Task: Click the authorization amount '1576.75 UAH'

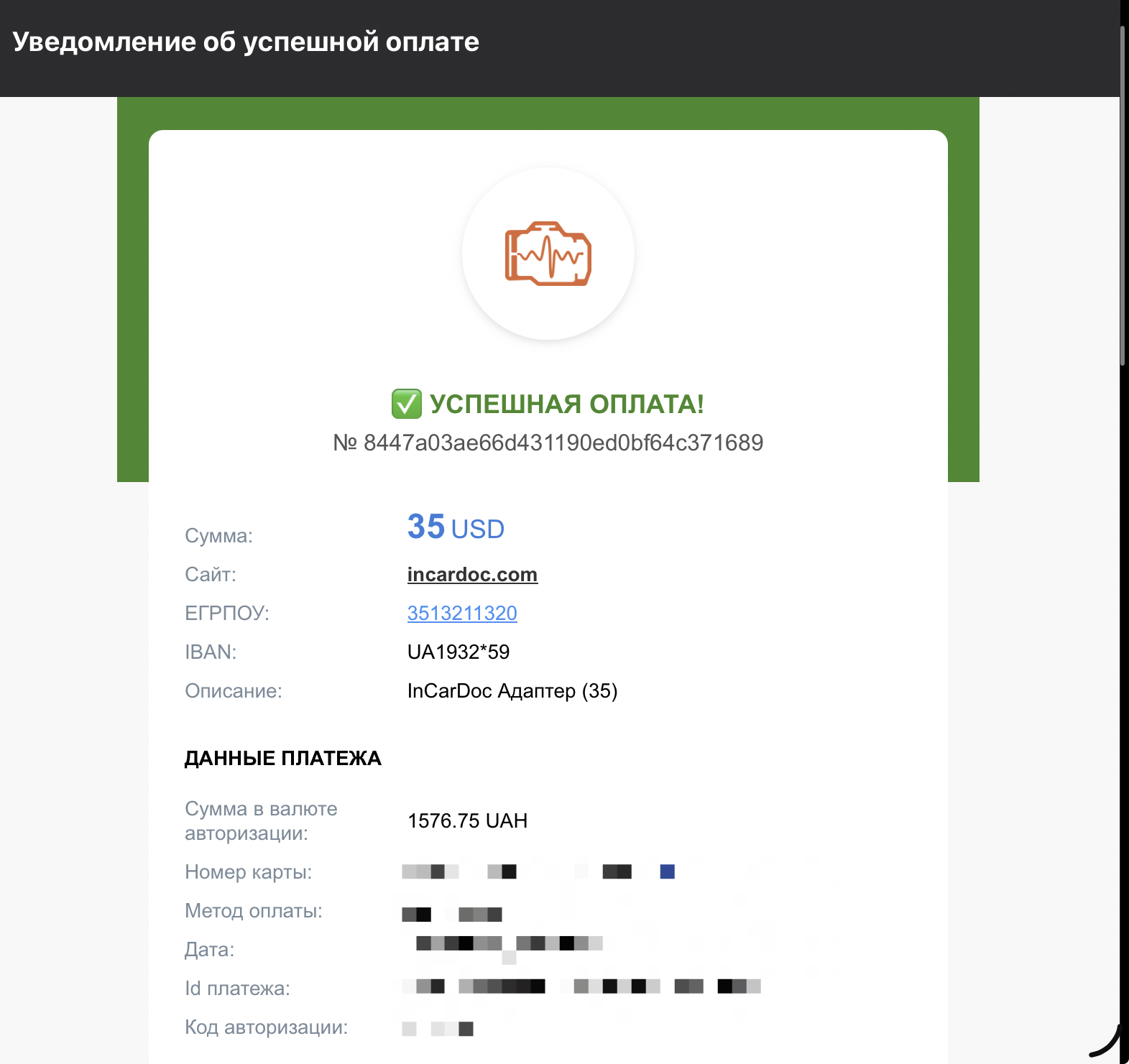Action: coord(468,821)
